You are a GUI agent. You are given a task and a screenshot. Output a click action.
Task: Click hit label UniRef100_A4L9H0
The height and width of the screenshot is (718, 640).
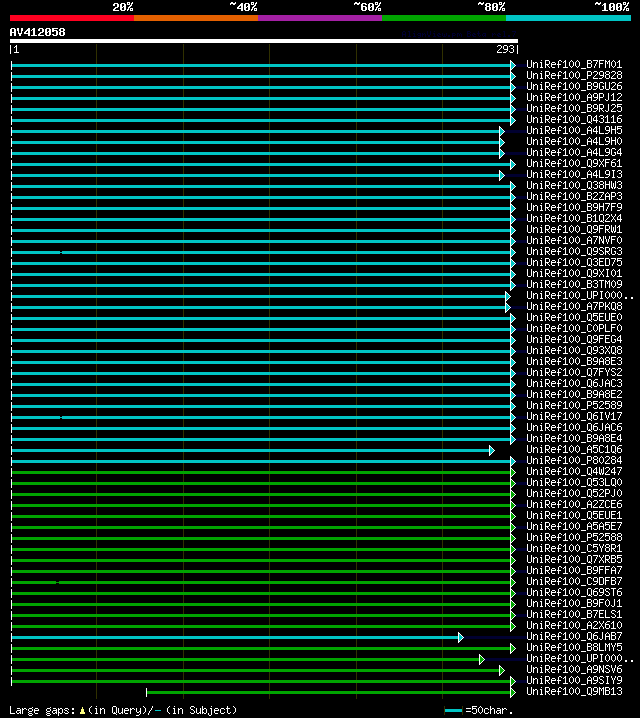click(574, 141)
